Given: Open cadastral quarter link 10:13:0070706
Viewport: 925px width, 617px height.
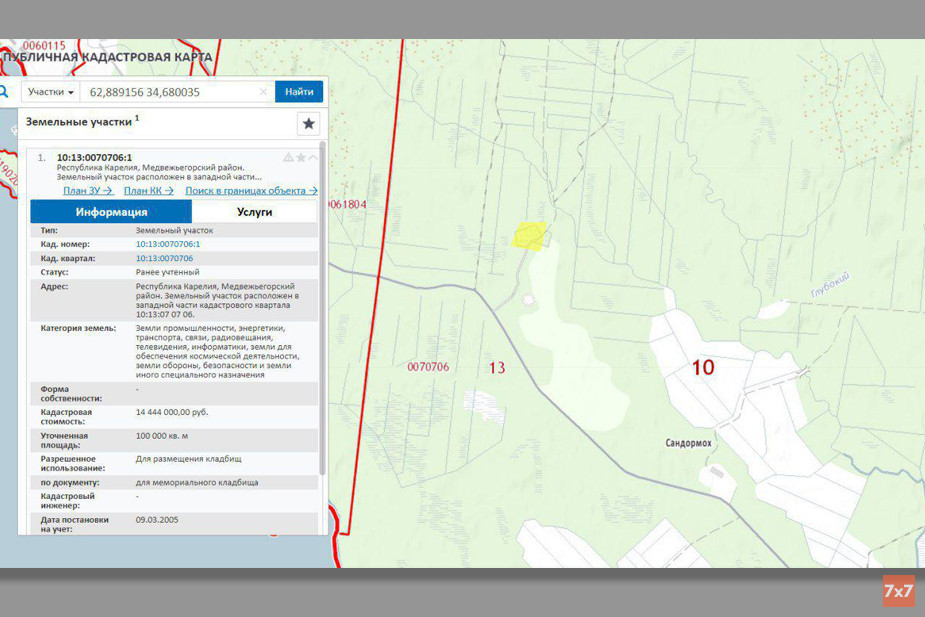Looking at the screenshot, I should 164,258.
